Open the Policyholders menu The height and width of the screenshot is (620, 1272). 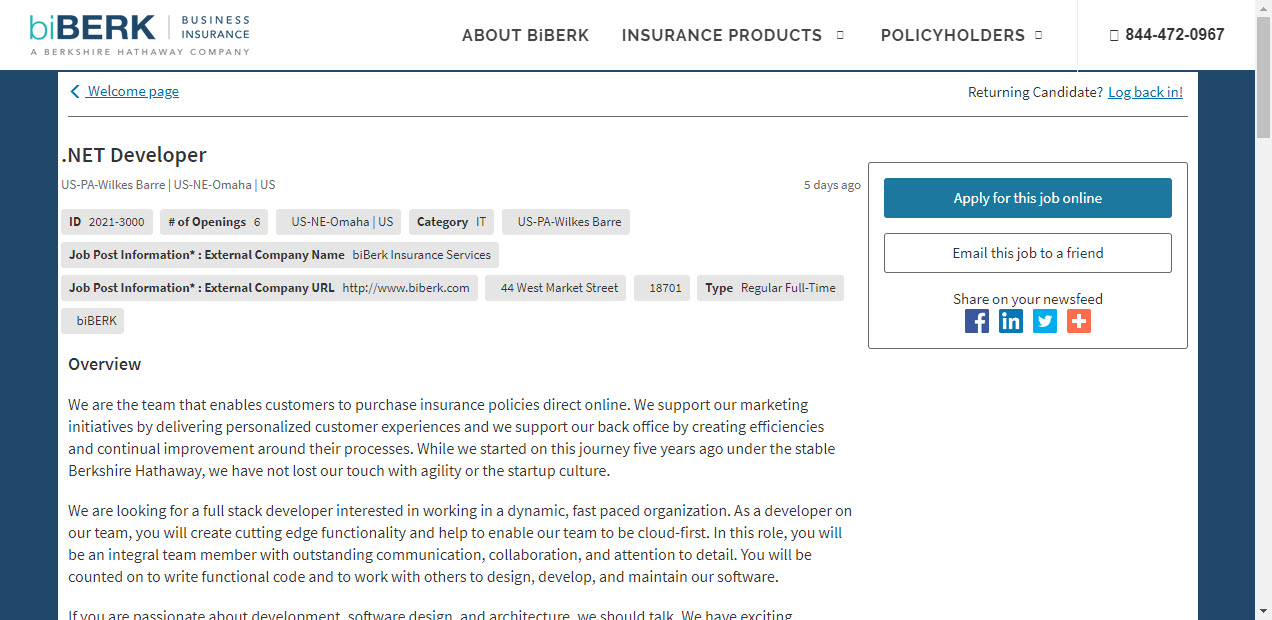[953, 35]
